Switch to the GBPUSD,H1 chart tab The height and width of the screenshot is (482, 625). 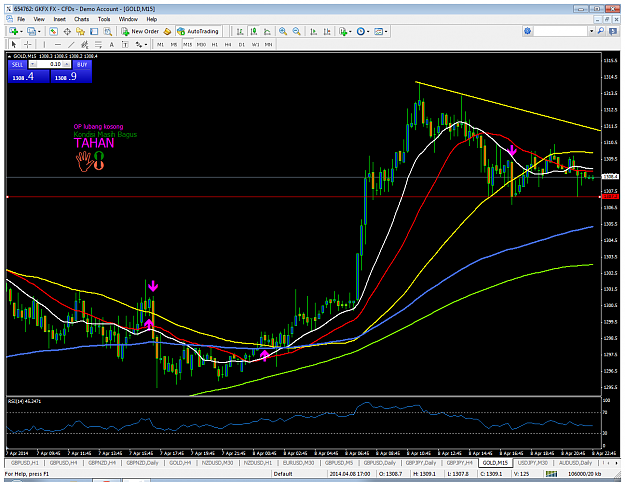point(25,463)
